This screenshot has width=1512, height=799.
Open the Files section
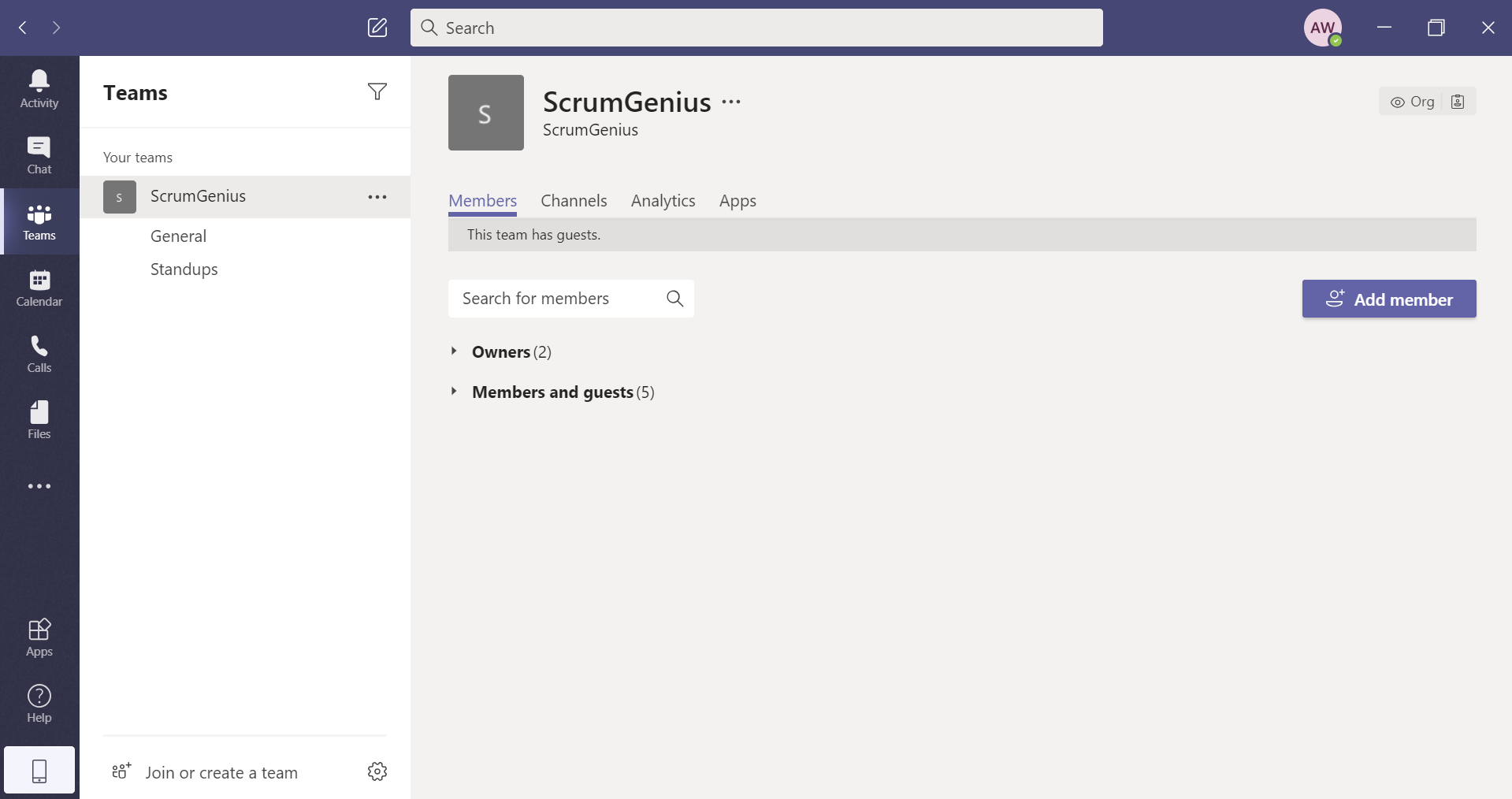pos(39,420)
